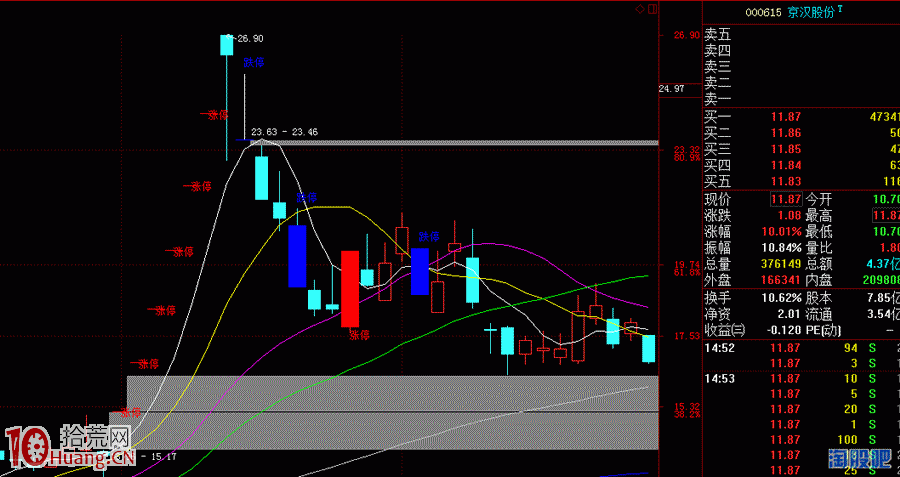Select the first blue 跌停 candlestick
900x477 pixels.
coord(297,256)
